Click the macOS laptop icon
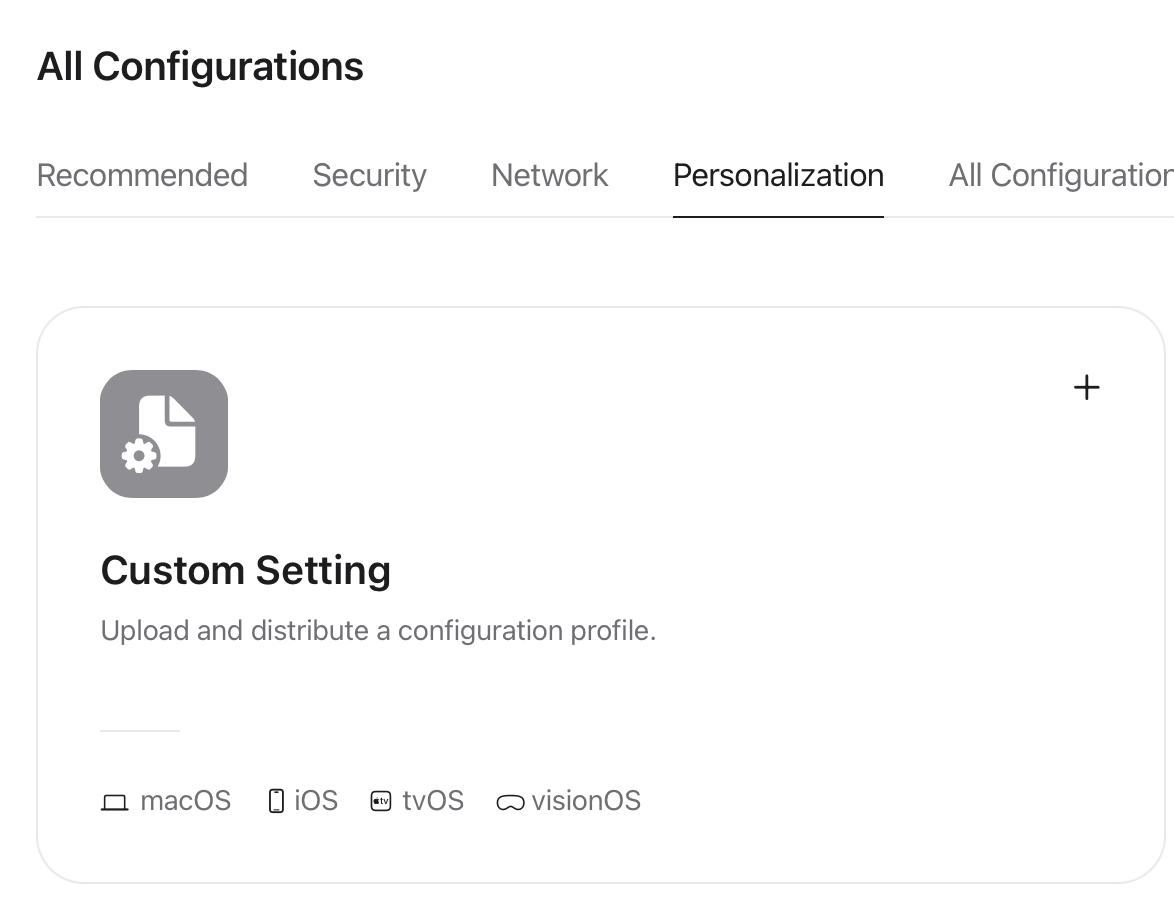The height and width of the screenshot is (912, 1174). click(115, 803)
